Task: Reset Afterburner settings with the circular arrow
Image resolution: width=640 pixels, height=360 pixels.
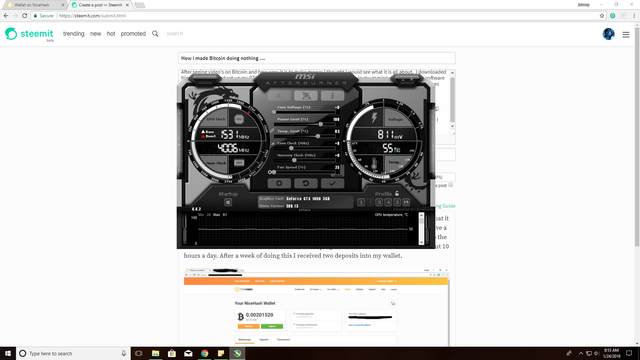Action: (x=306, y=183)
